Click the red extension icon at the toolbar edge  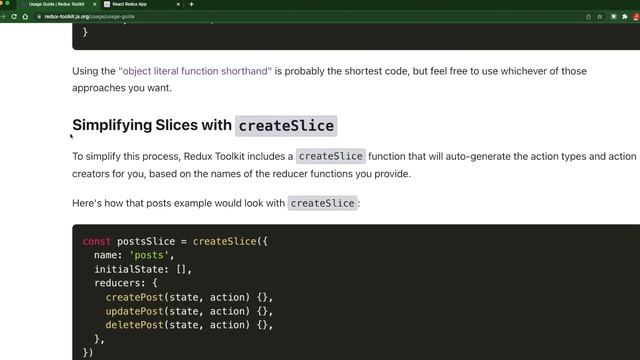click(x=636, y=16)
